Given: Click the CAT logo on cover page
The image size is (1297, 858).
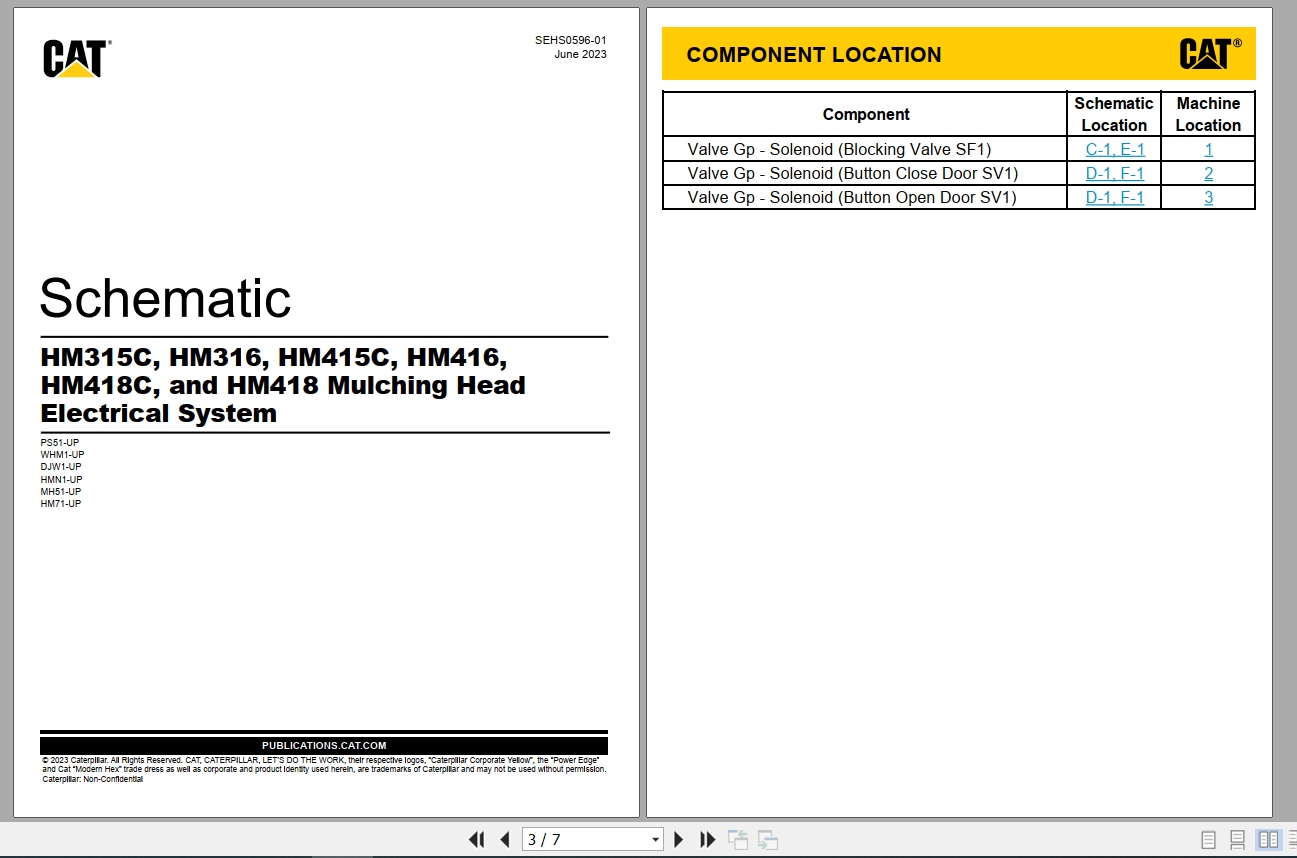Looking at the screenshot, I should click(x=77, y=59).
